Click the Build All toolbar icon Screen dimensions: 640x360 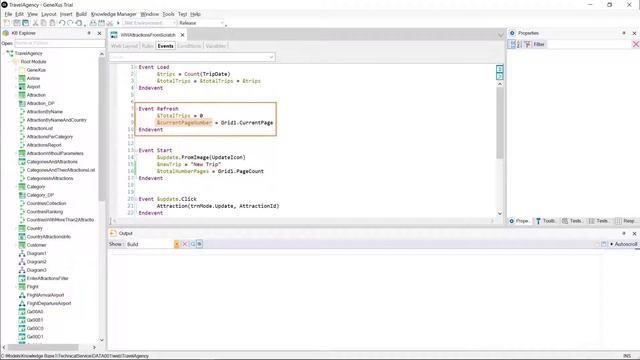tap(93, 23)
